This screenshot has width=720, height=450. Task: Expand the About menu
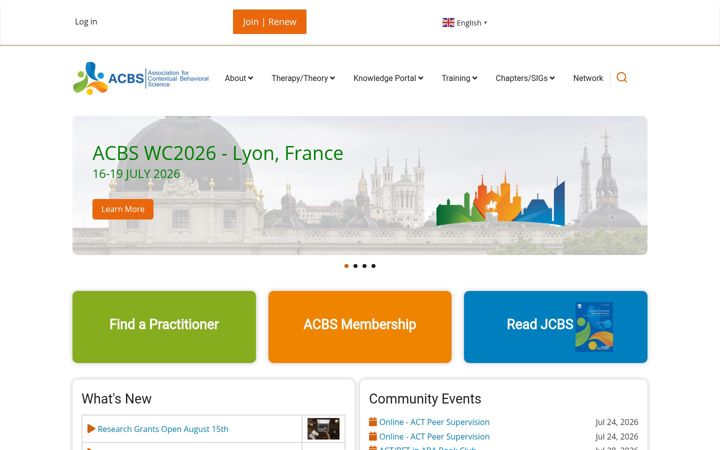click(x=239, y=78)
